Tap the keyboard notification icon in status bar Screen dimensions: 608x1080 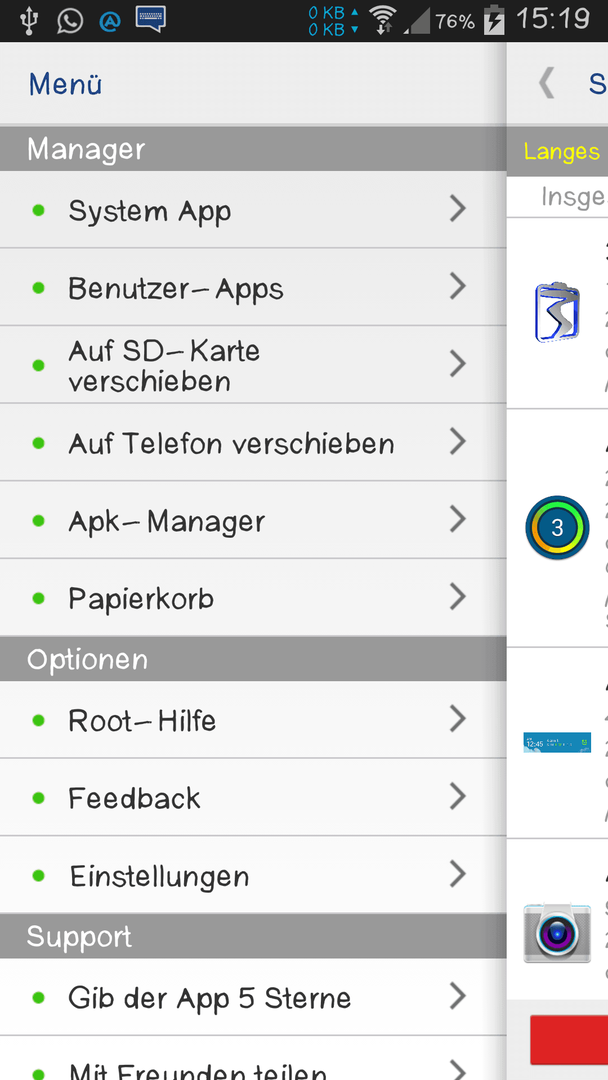pyautogui.click(x=150, y=19)
